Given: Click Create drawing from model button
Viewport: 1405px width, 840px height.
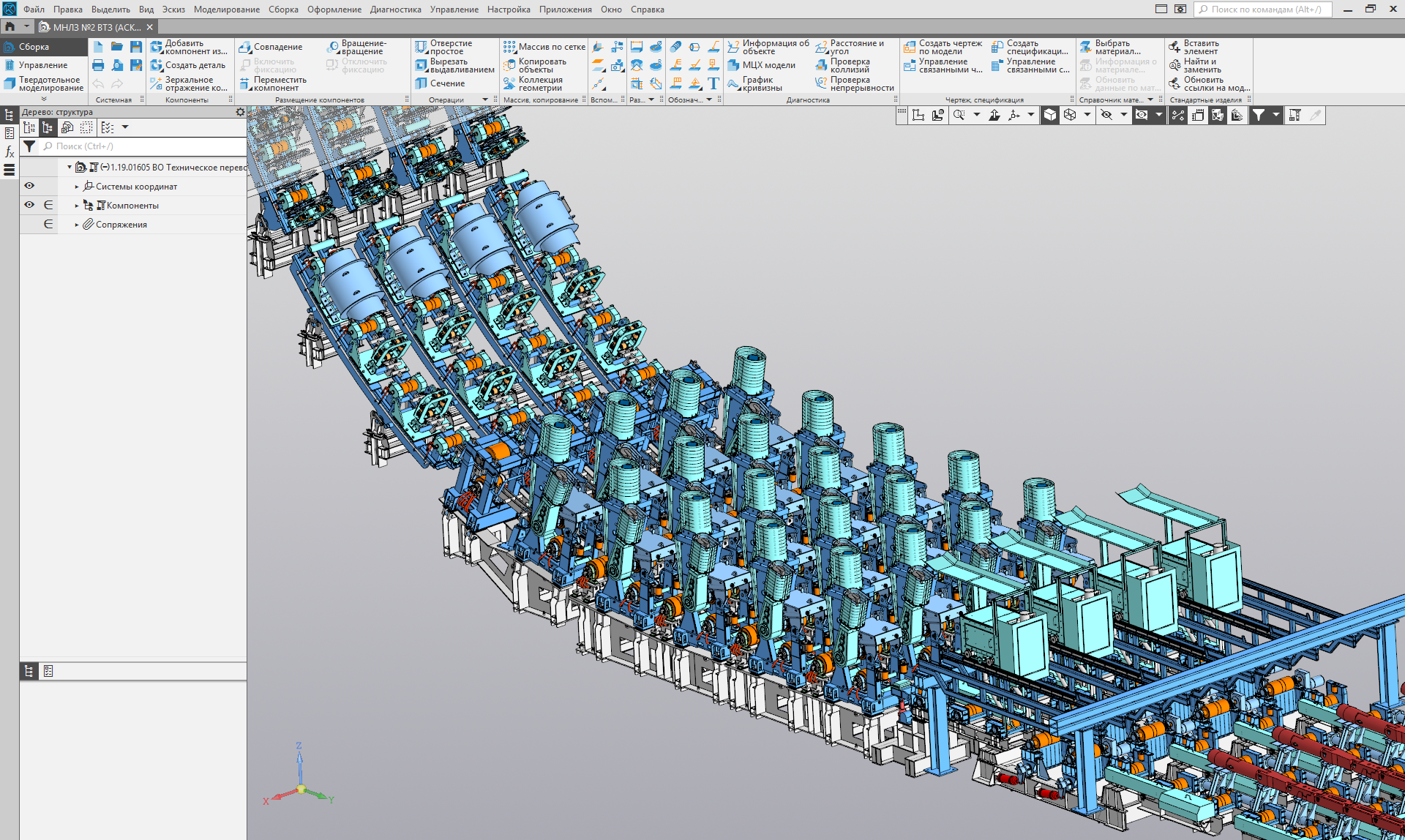Looking at the screenshot, I should 943,47.
